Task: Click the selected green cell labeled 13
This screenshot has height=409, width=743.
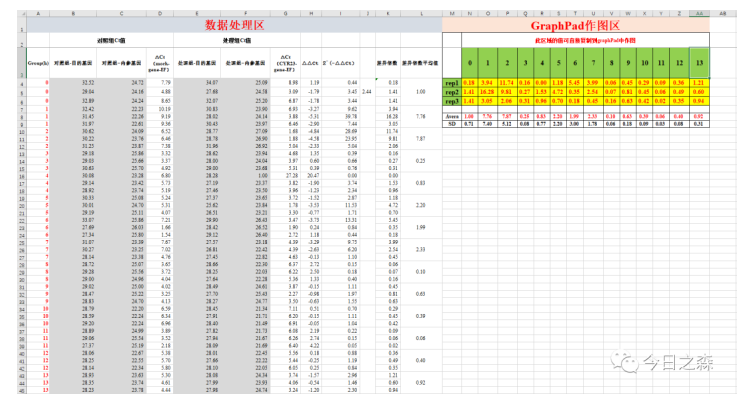Action: (697, 61)
